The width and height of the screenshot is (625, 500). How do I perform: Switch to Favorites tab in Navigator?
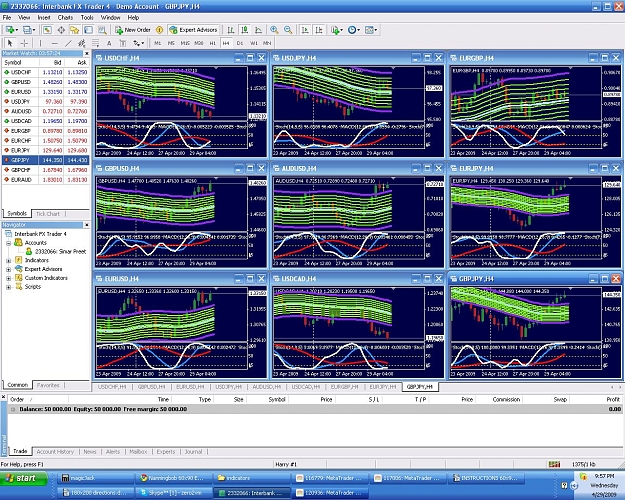[48, 385]
